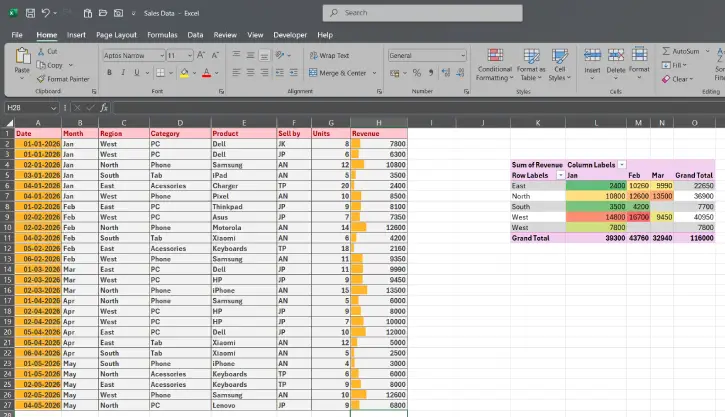This screenshot has width=725, height=417.
Task: Open the File tab
Action: click(x=17, y=35)
